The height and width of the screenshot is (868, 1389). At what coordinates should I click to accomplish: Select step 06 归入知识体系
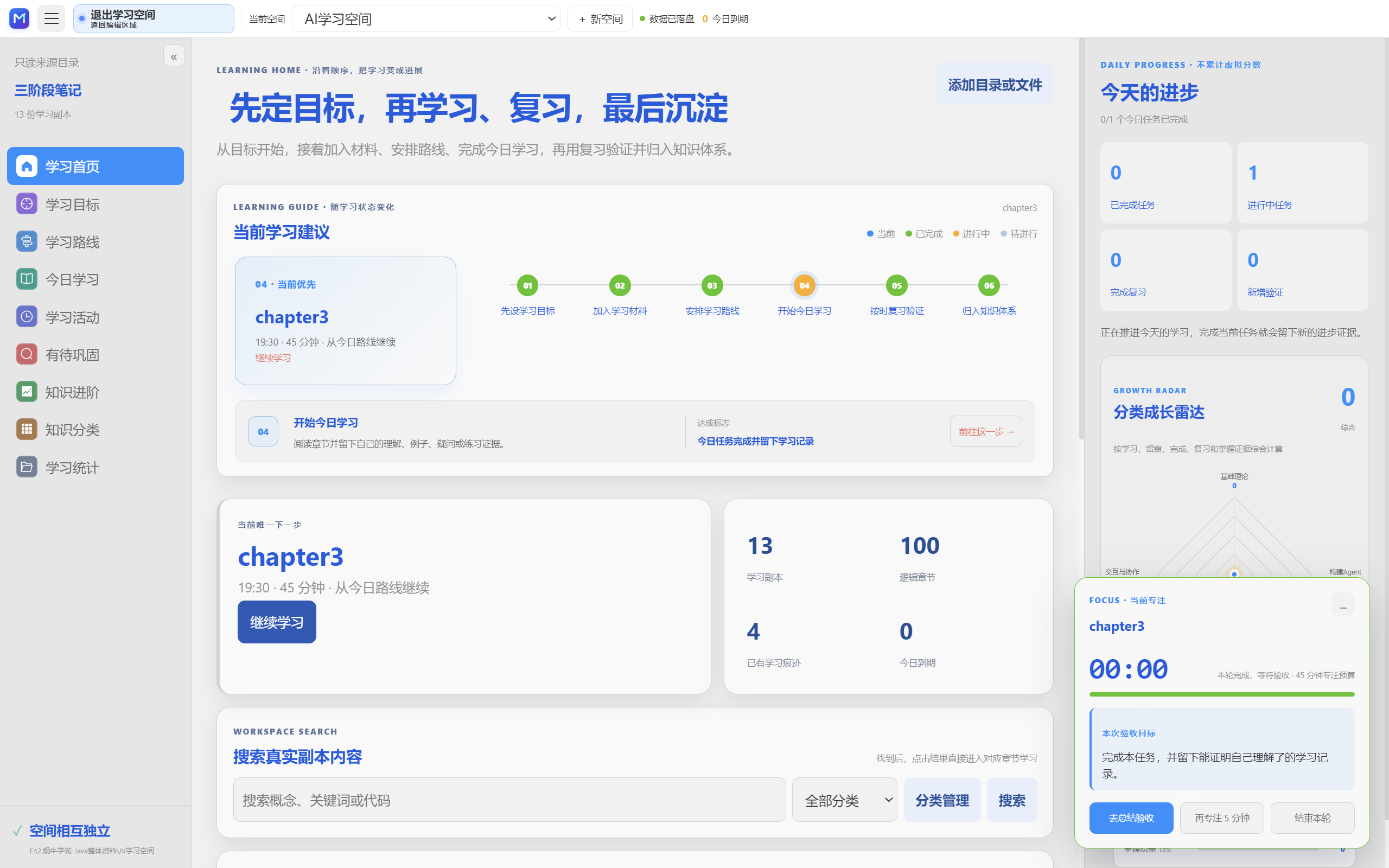[989, 295]
